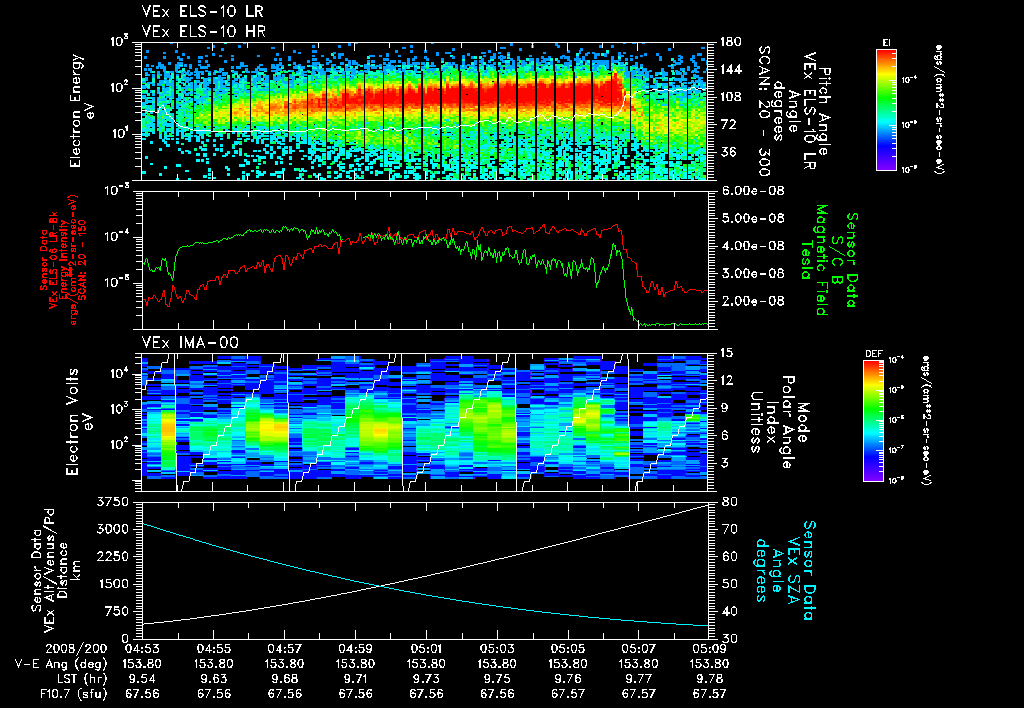Click the pitch angle tick '108'

[731, 97]
